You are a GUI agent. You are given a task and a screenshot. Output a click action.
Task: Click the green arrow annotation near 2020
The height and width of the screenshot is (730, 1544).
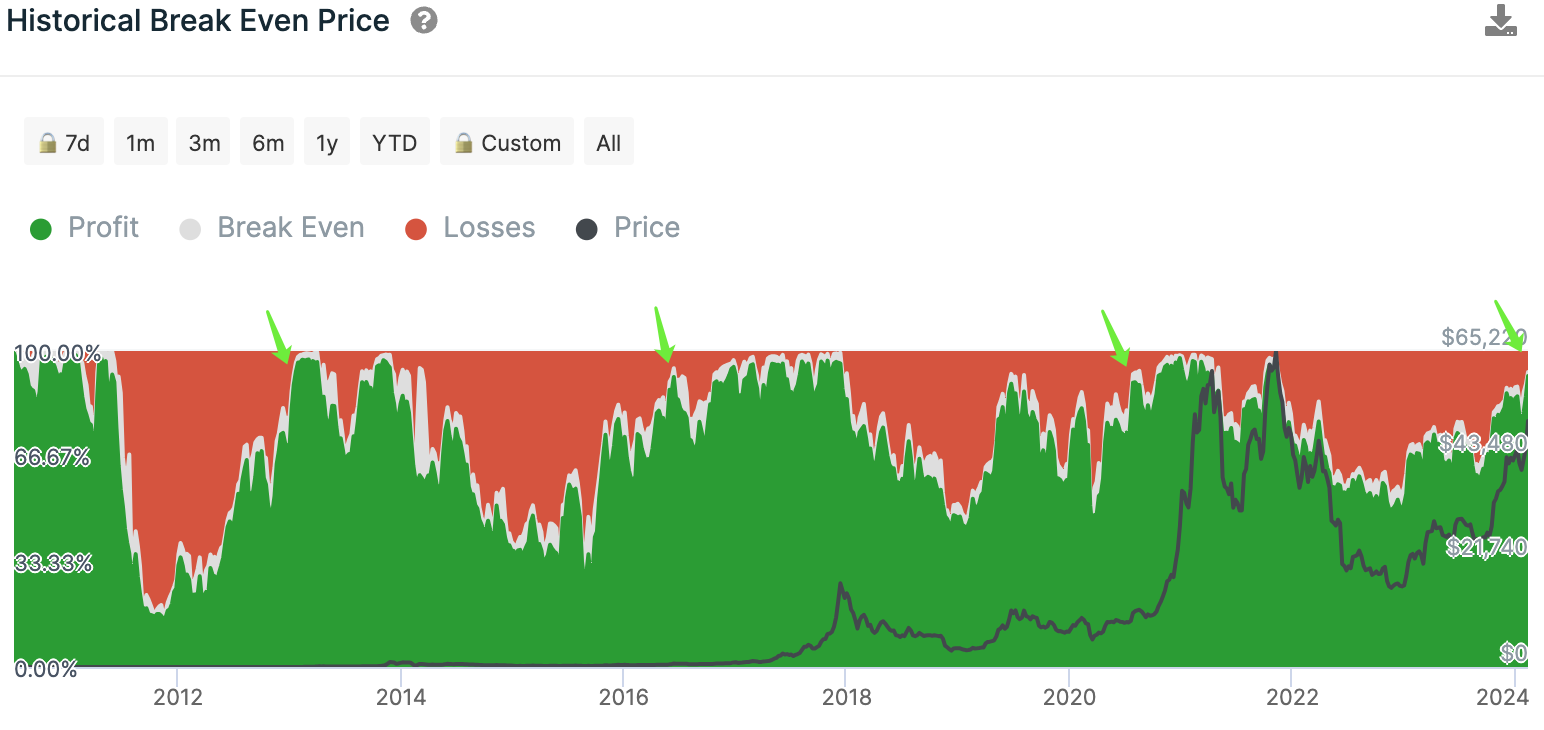[x=1114, y=337]
